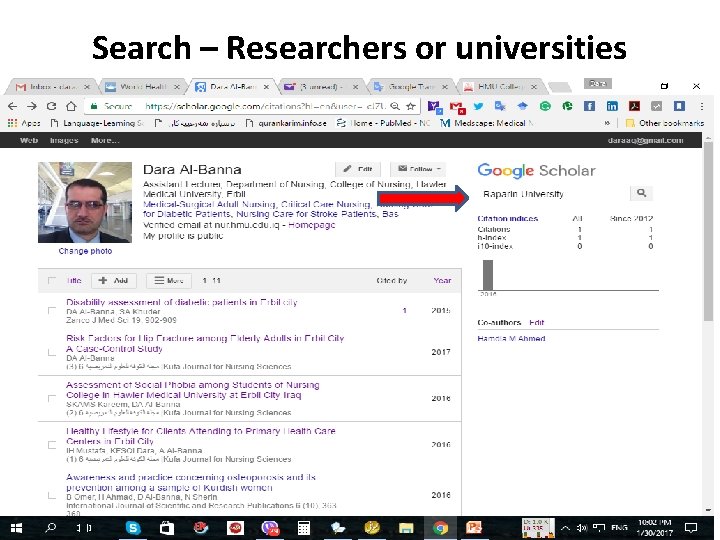The height and width of the screenshot is (540, 720).
Task: Open the Other bookmarks folder
Action: (x=665, y=123)
